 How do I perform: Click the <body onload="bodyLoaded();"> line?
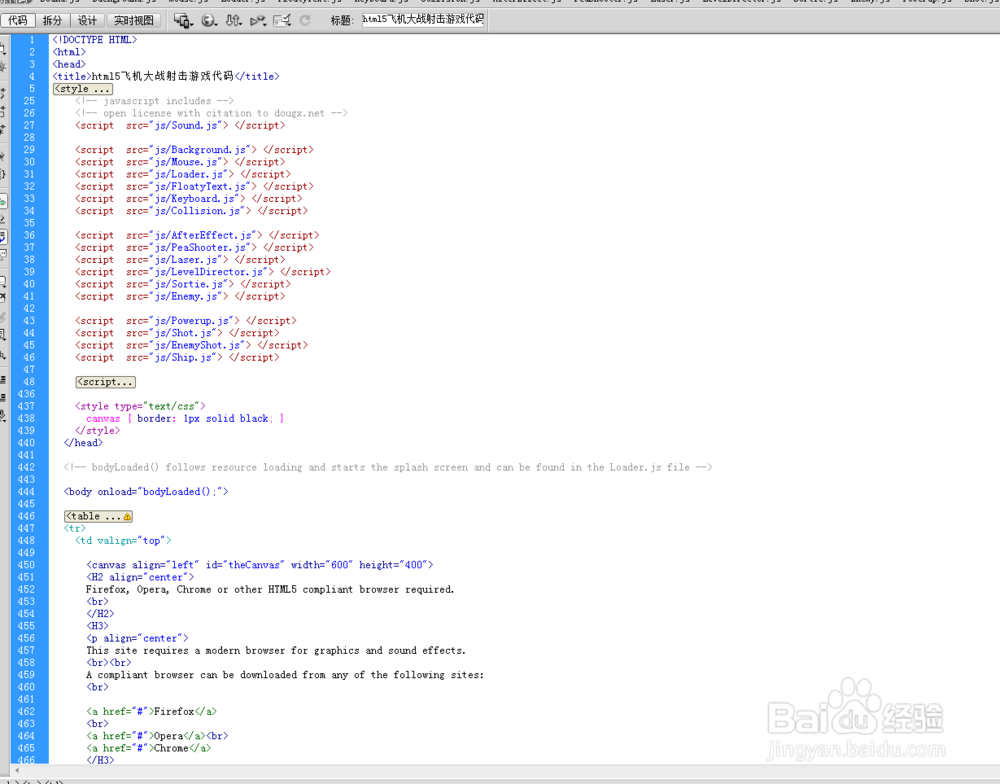click(146, 492)
